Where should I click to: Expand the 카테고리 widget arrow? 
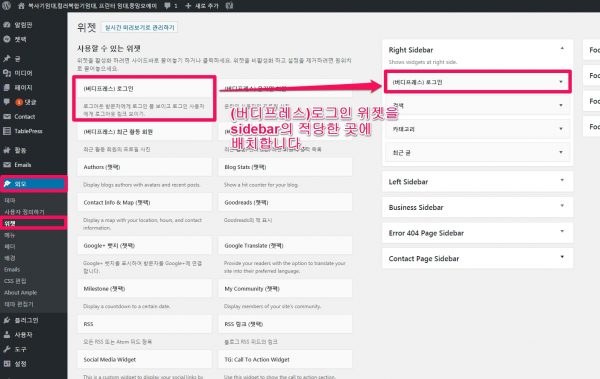click(x=561, y=129)
